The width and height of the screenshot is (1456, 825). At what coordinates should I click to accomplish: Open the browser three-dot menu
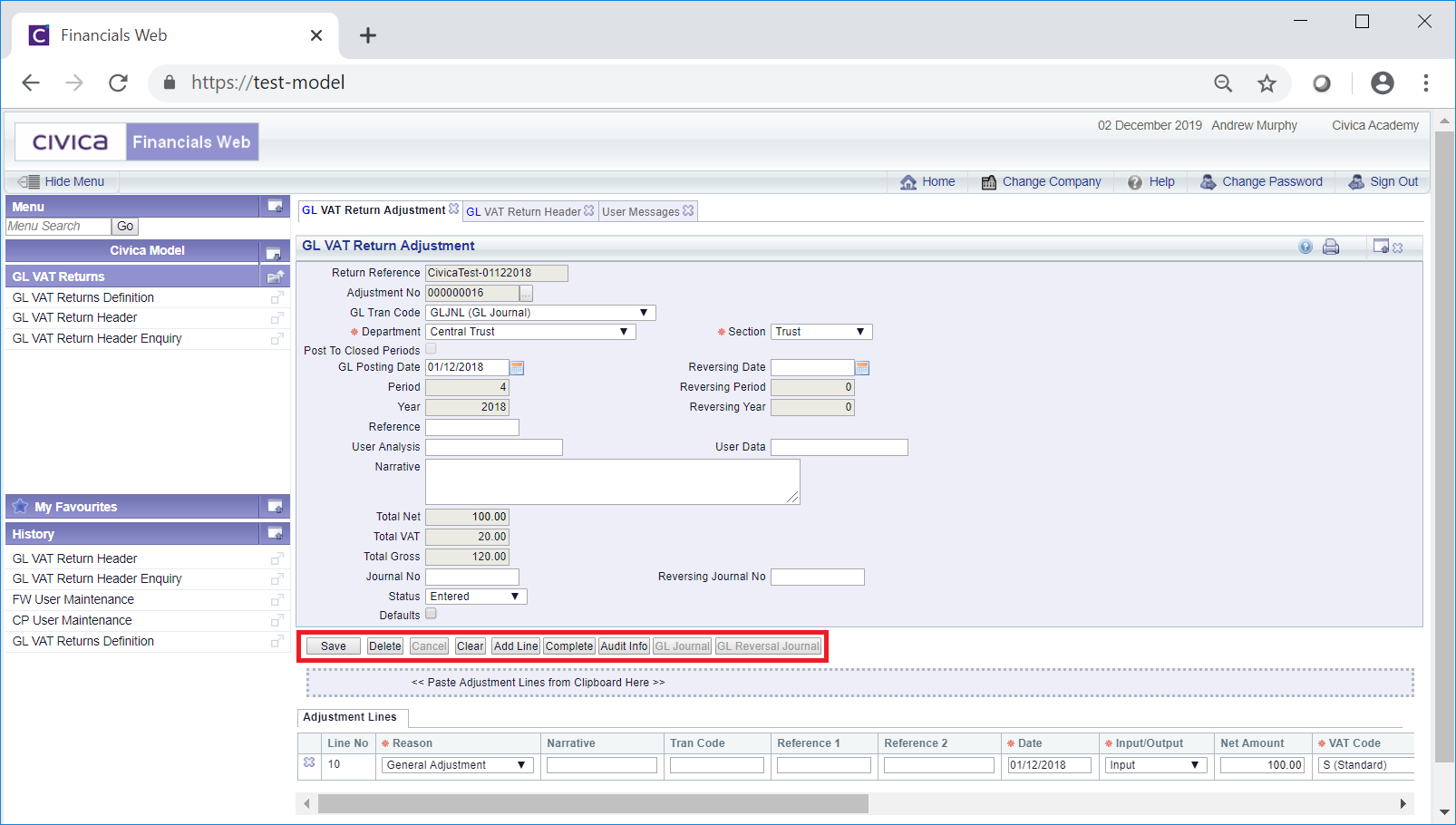1426,83
